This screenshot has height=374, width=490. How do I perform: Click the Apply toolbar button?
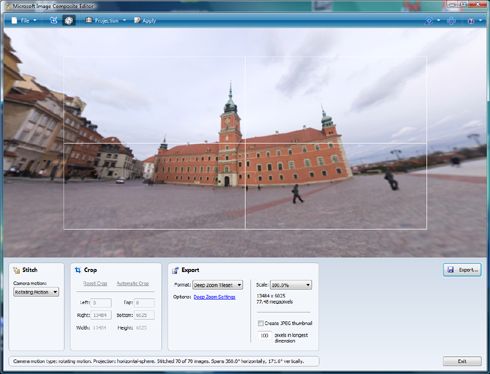click(145, 20)
